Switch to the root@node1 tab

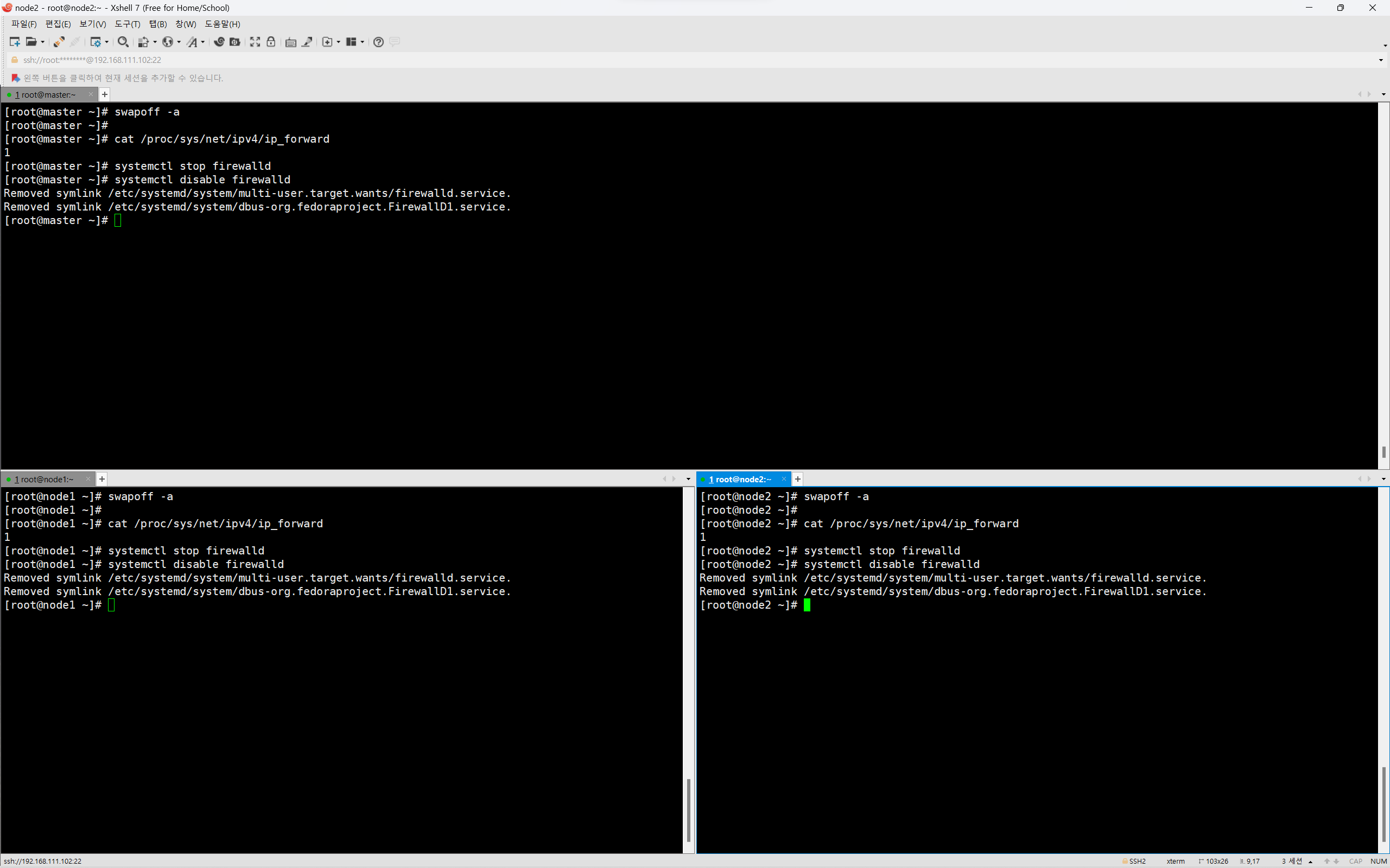click(x=45, y=480)
